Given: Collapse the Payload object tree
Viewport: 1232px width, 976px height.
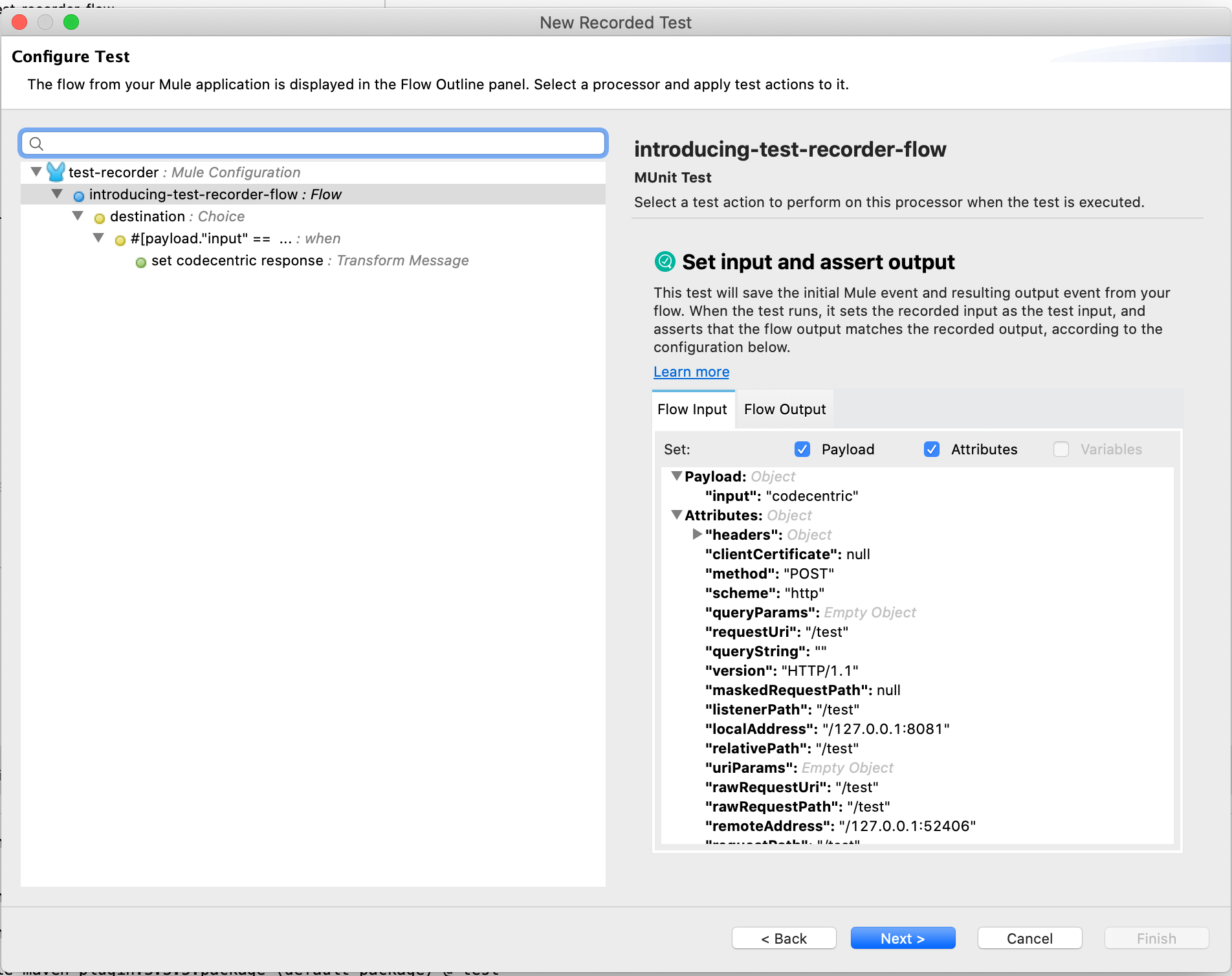Looking at the screenshot, I should pyautogui.click(x=677, y=476).
